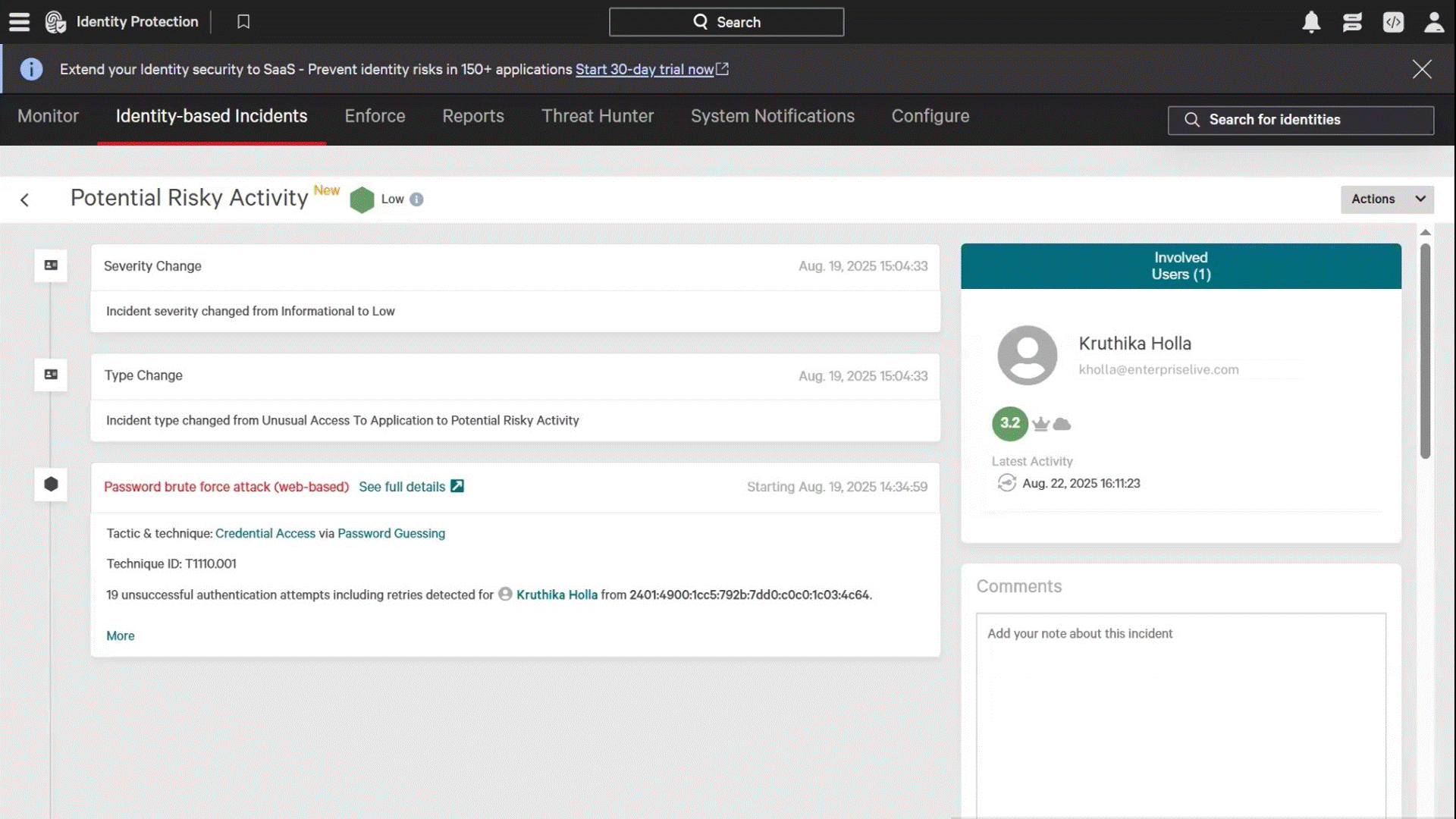Open the Configure tab
The width and height of the screenshot is (1456, 819).
pos(930,116)
